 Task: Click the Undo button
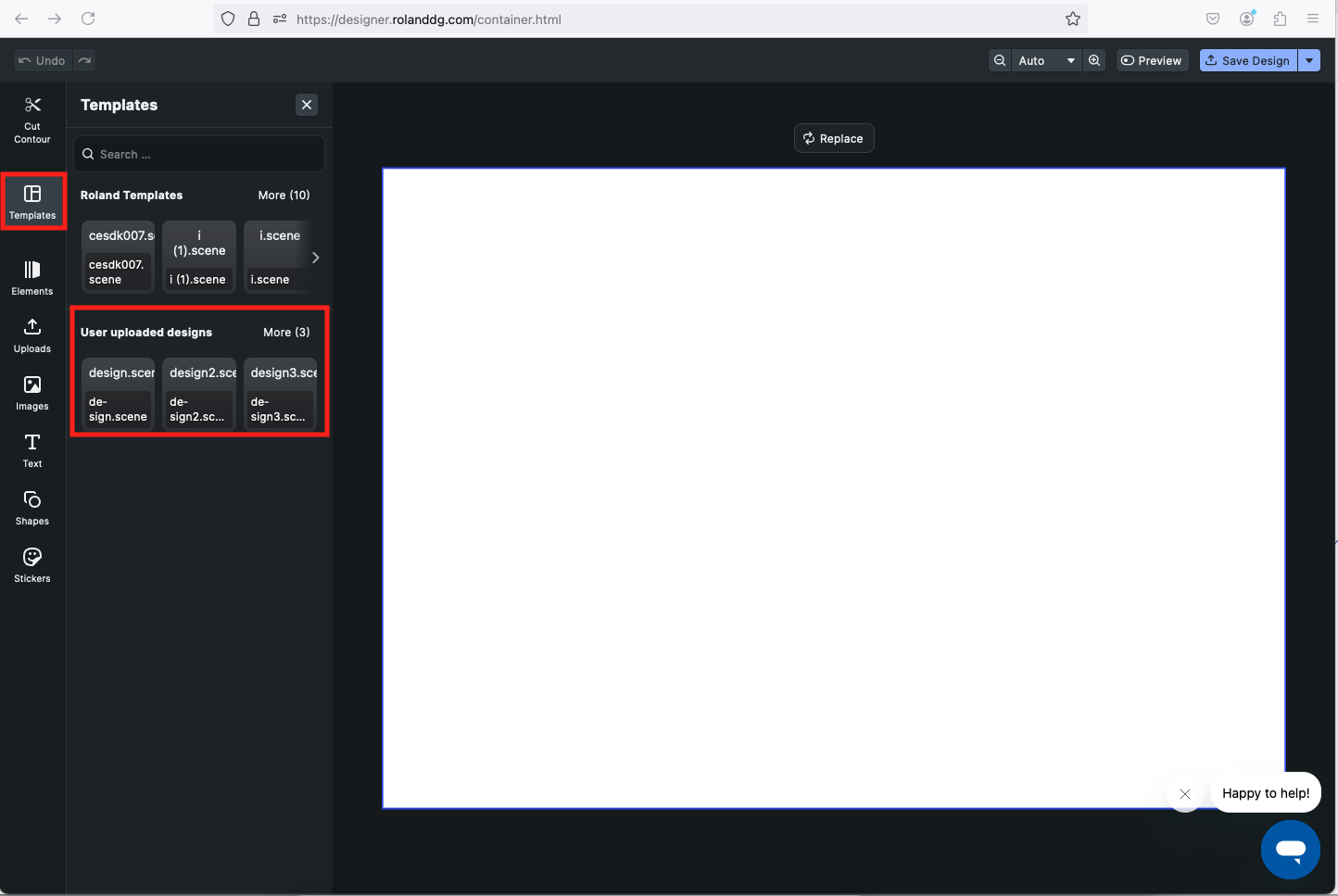pos(42,60)
